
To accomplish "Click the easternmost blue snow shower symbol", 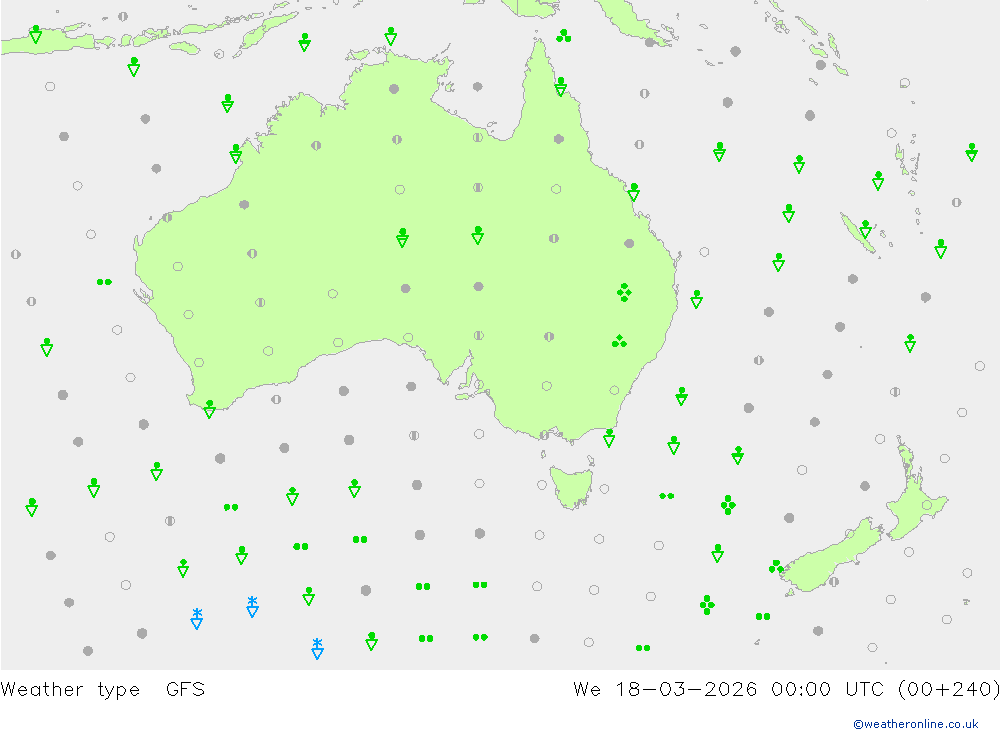I will (x=317, y=648).
